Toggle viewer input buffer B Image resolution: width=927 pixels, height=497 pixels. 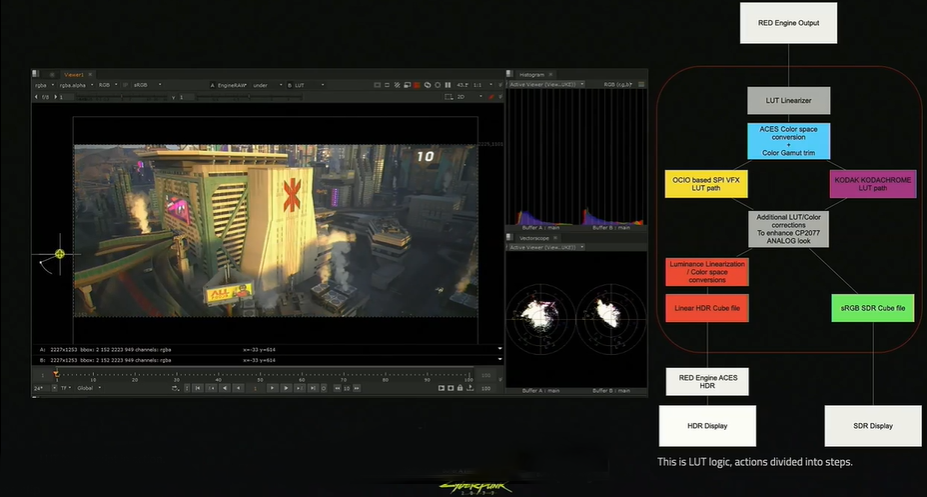[290, 85]
